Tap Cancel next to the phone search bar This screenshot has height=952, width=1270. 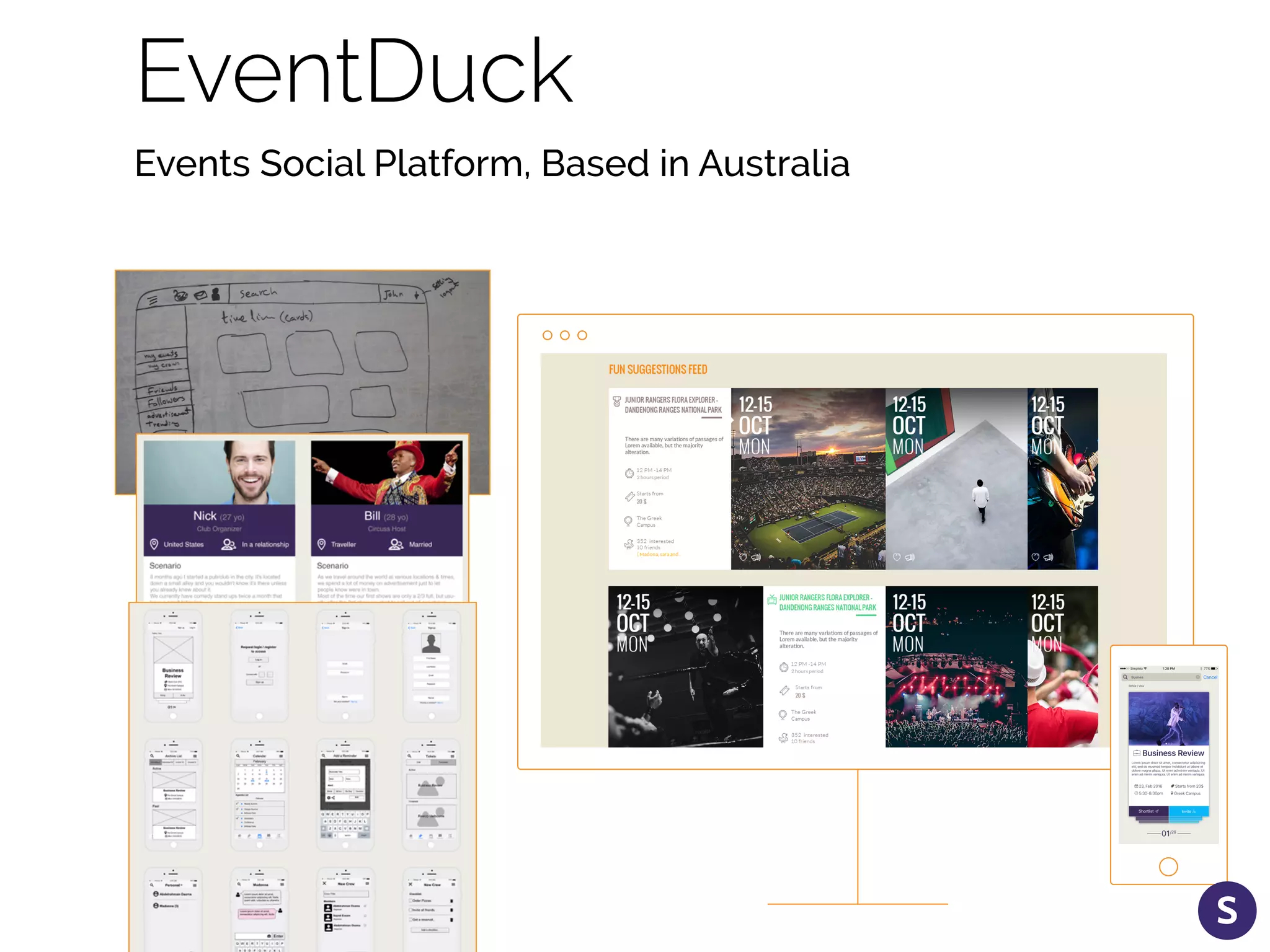[1210, 677]
